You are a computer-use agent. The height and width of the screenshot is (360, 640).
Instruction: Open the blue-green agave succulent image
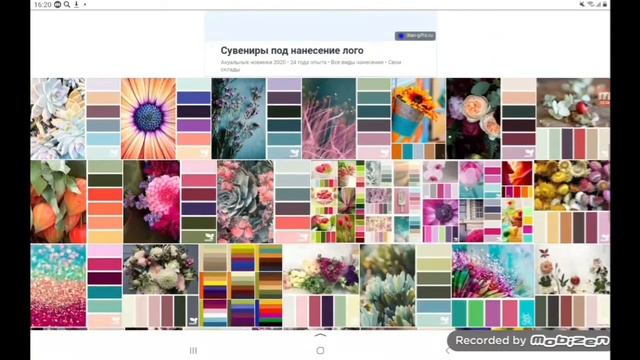[406, 286]
